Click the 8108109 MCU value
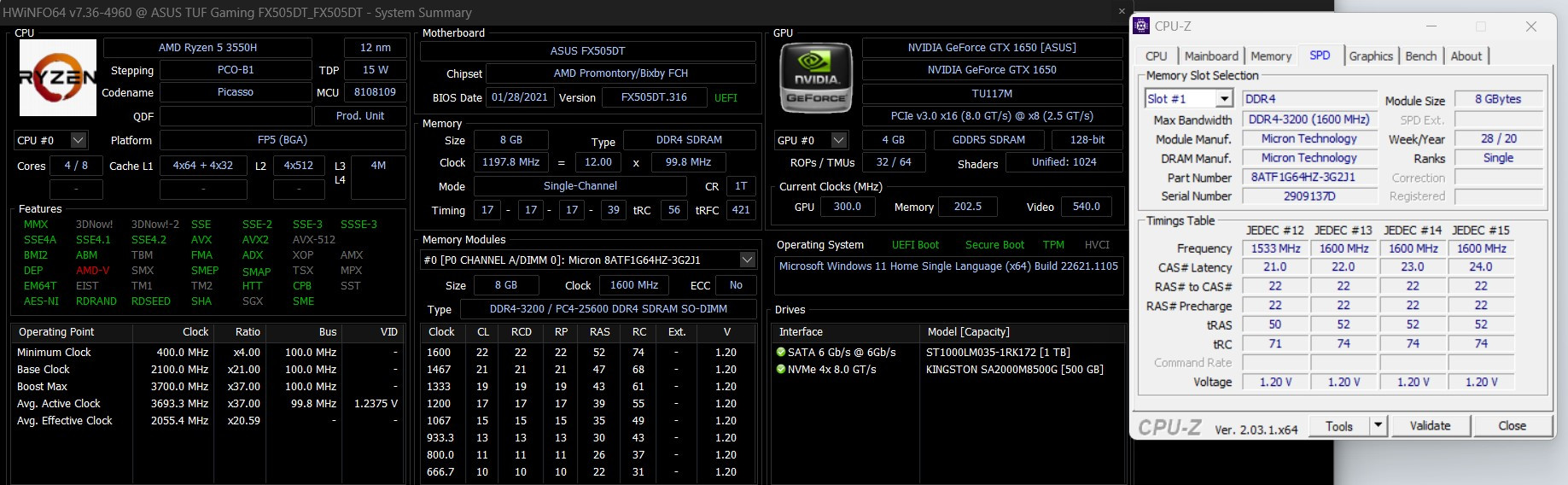The width and height of the screenshot is (1568, 485). [x=375, y=92]
